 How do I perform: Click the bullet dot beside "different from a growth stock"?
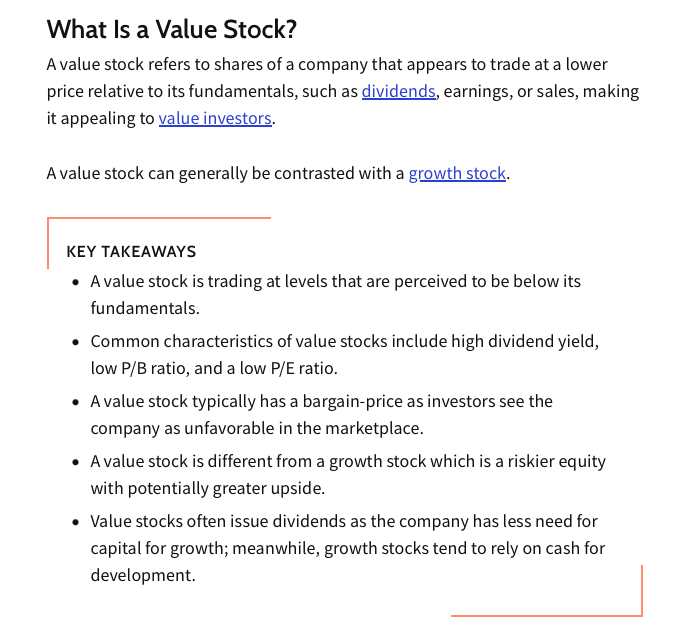pos(76,462)
